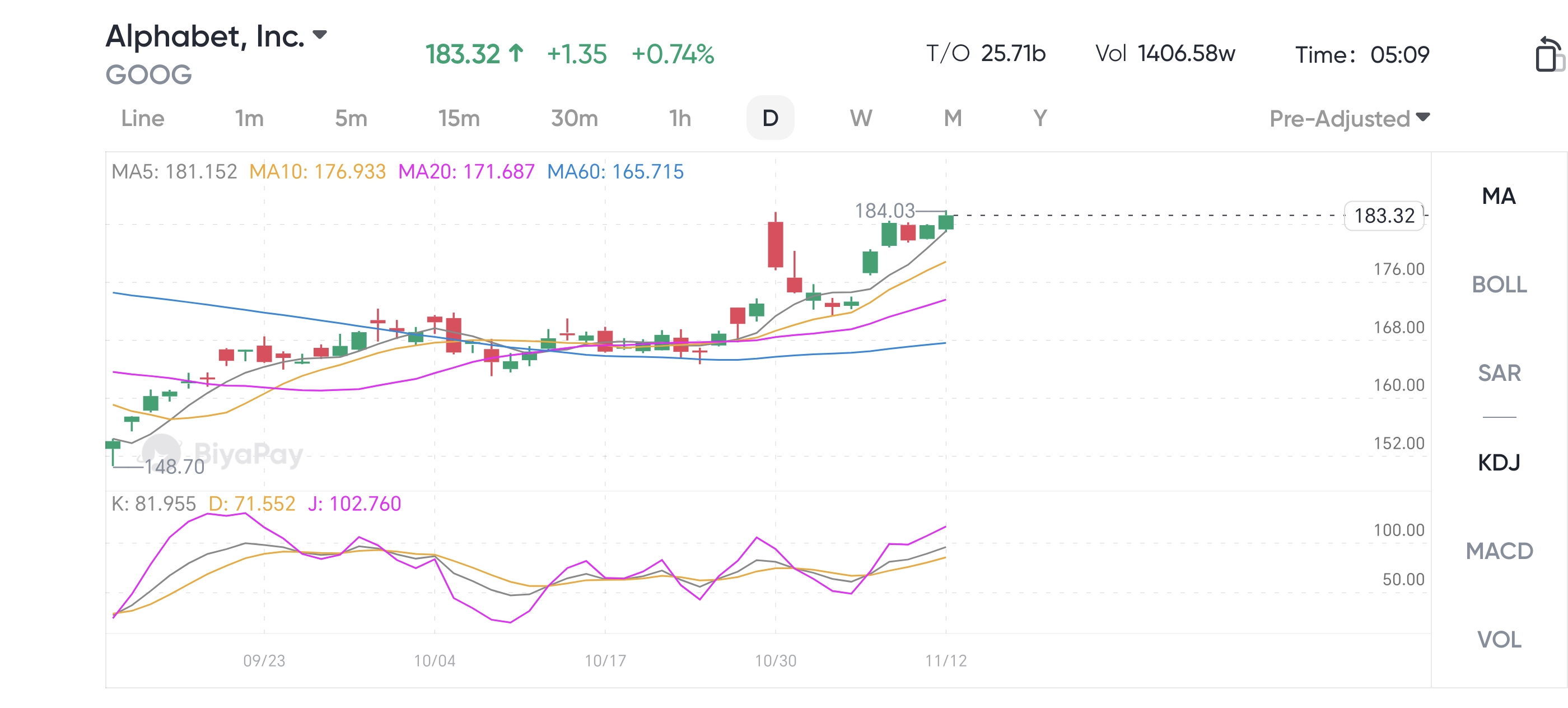Click the 176.00 price axis label
The width and height of the screenshot is (1568, 708).
click(x=1399, y=269)
